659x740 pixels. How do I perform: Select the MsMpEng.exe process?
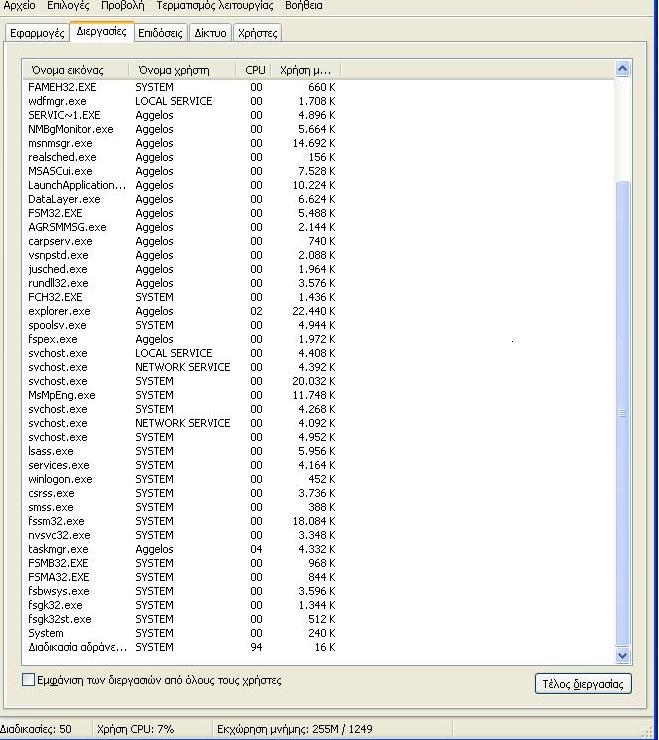pyautogui.click(x=181, y=395)
